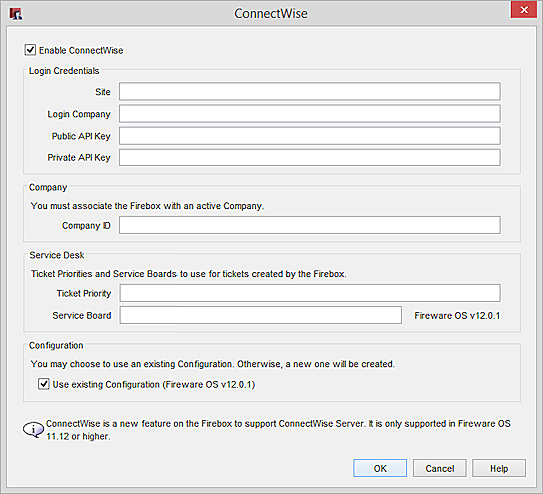
Task: Click the Ticket Priority field
Action: click(310, 293)
